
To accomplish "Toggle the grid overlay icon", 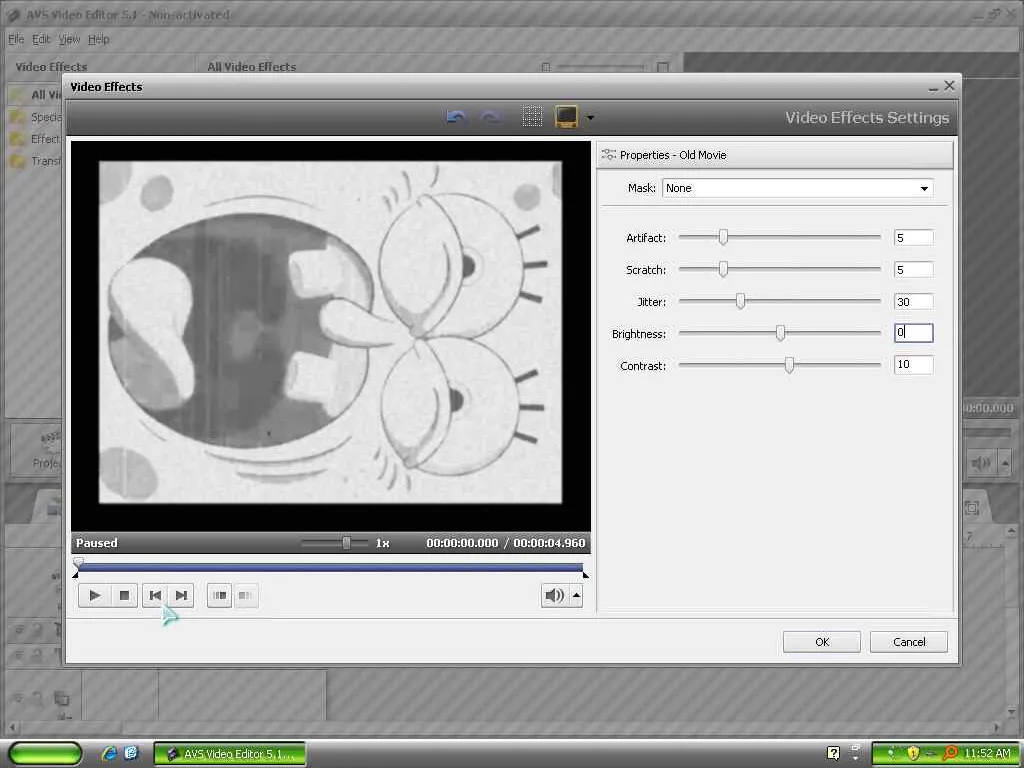I will click(532, 117).
